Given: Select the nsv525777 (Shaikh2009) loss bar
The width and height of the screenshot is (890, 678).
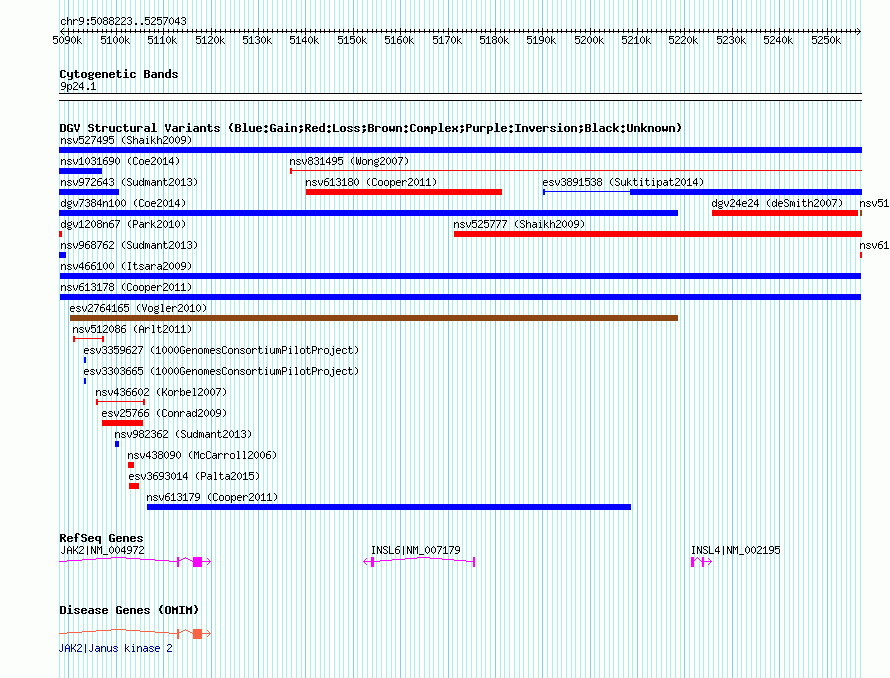Looking at the screenshot, I should pos(658,234).
